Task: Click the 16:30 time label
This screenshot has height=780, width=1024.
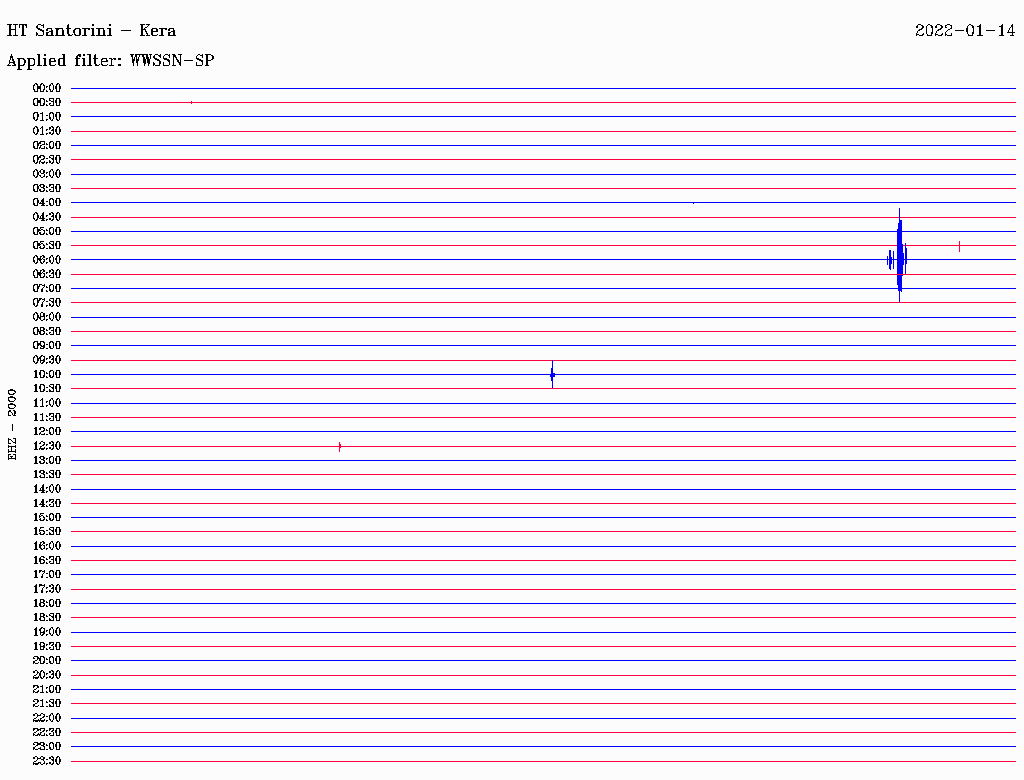Action: (x=47, y=561)
